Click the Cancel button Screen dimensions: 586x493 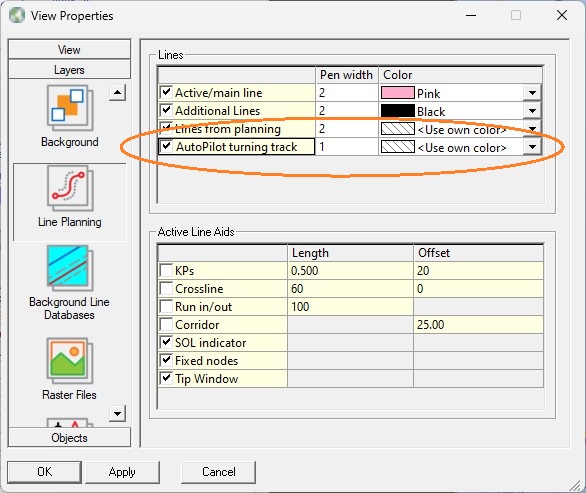tap(219, 472)
